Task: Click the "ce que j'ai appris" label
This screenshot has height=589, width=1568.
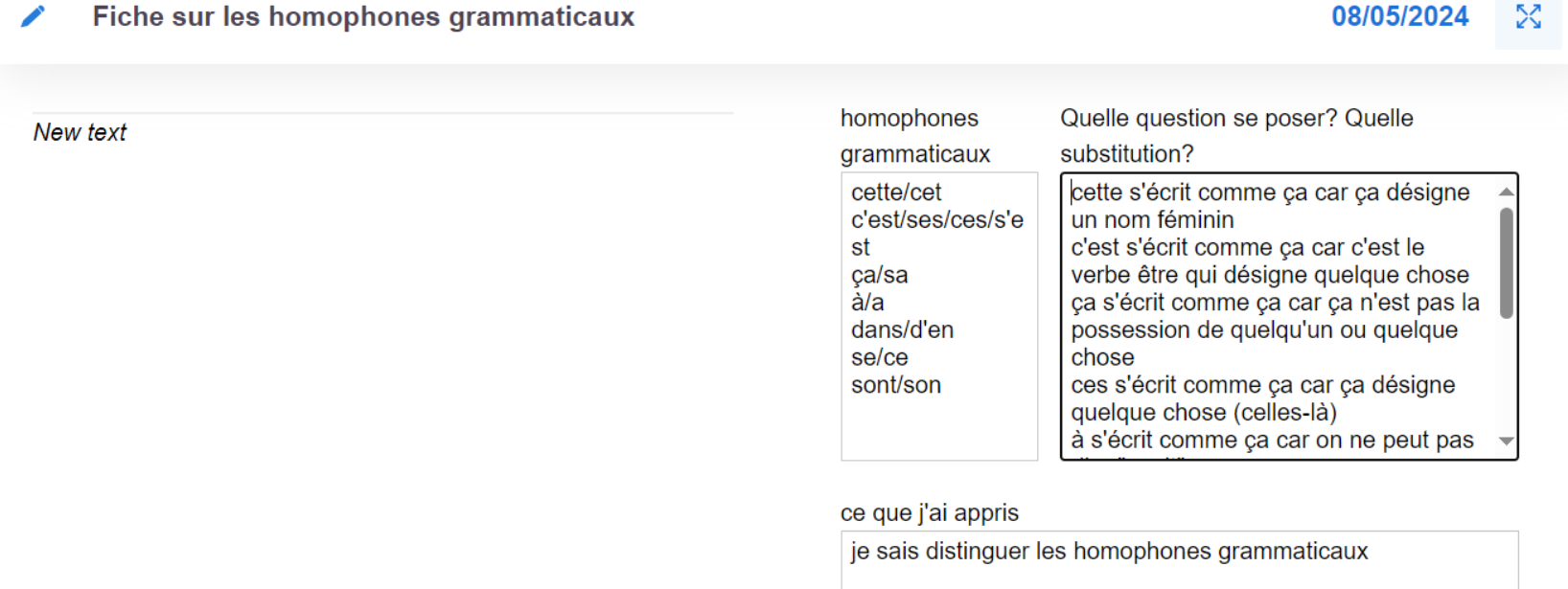Action: (929, 512)
